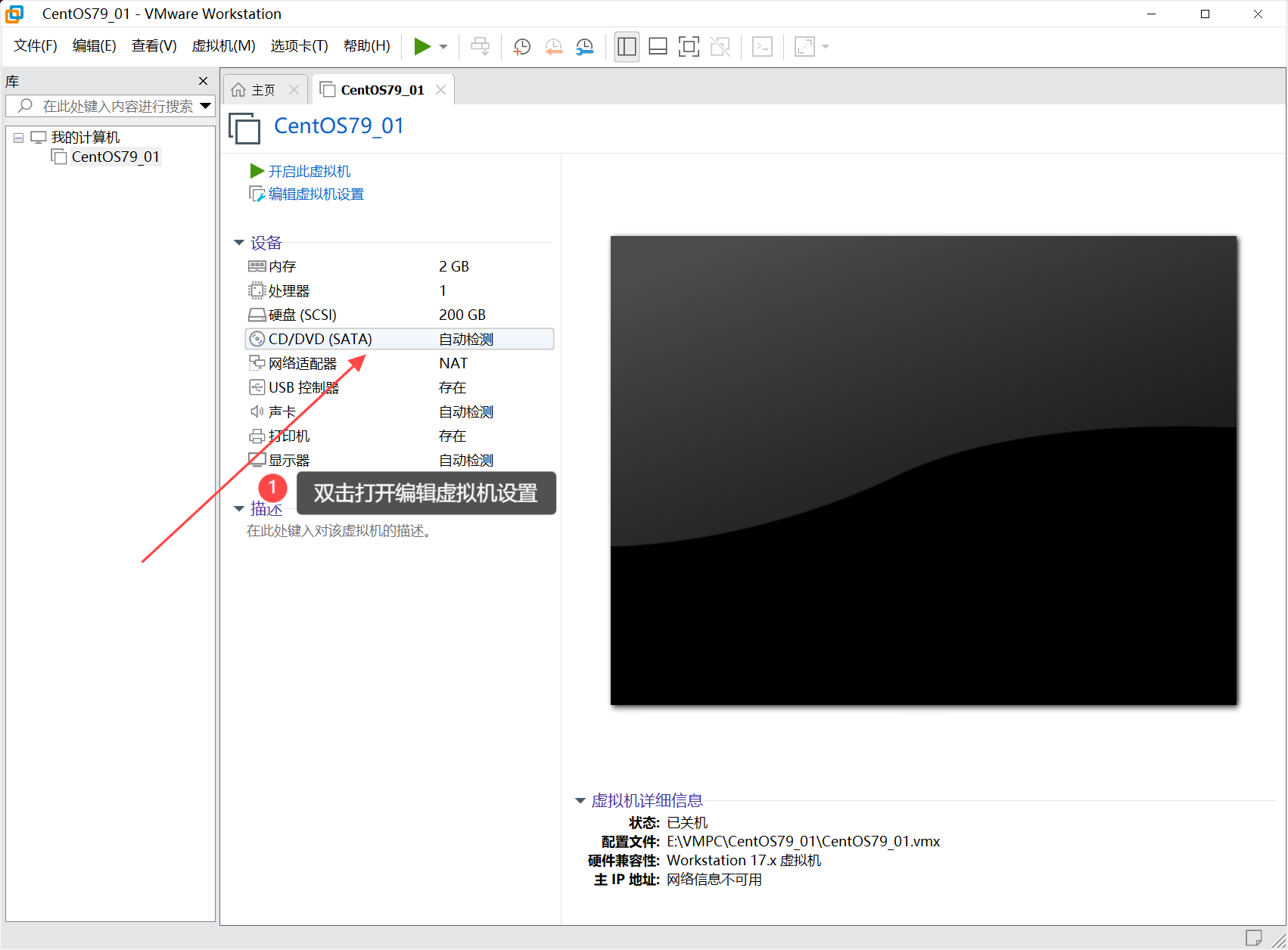Select the 打印机 device row
Screen dimensions: 1288x950
(x=400, y=436)
